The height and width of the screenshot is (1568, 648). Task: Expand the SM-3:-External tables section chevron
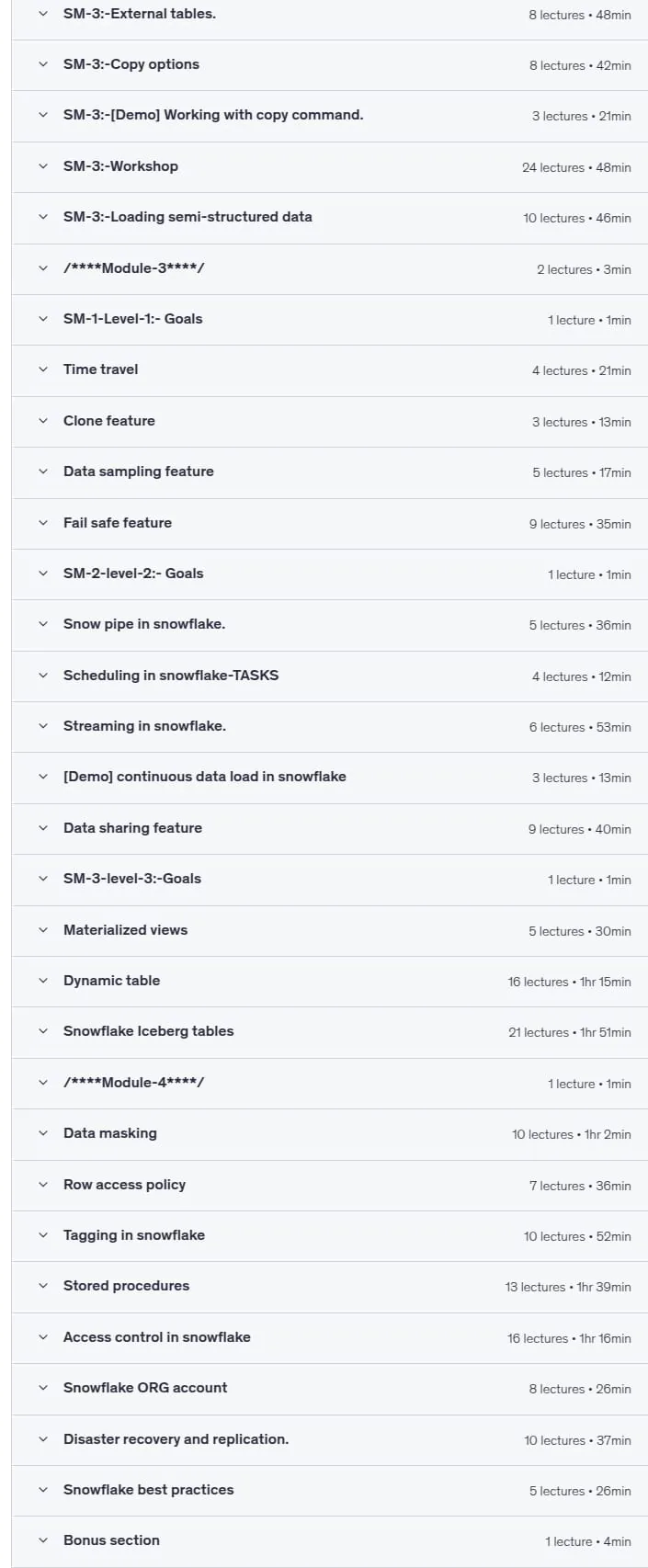43,14
